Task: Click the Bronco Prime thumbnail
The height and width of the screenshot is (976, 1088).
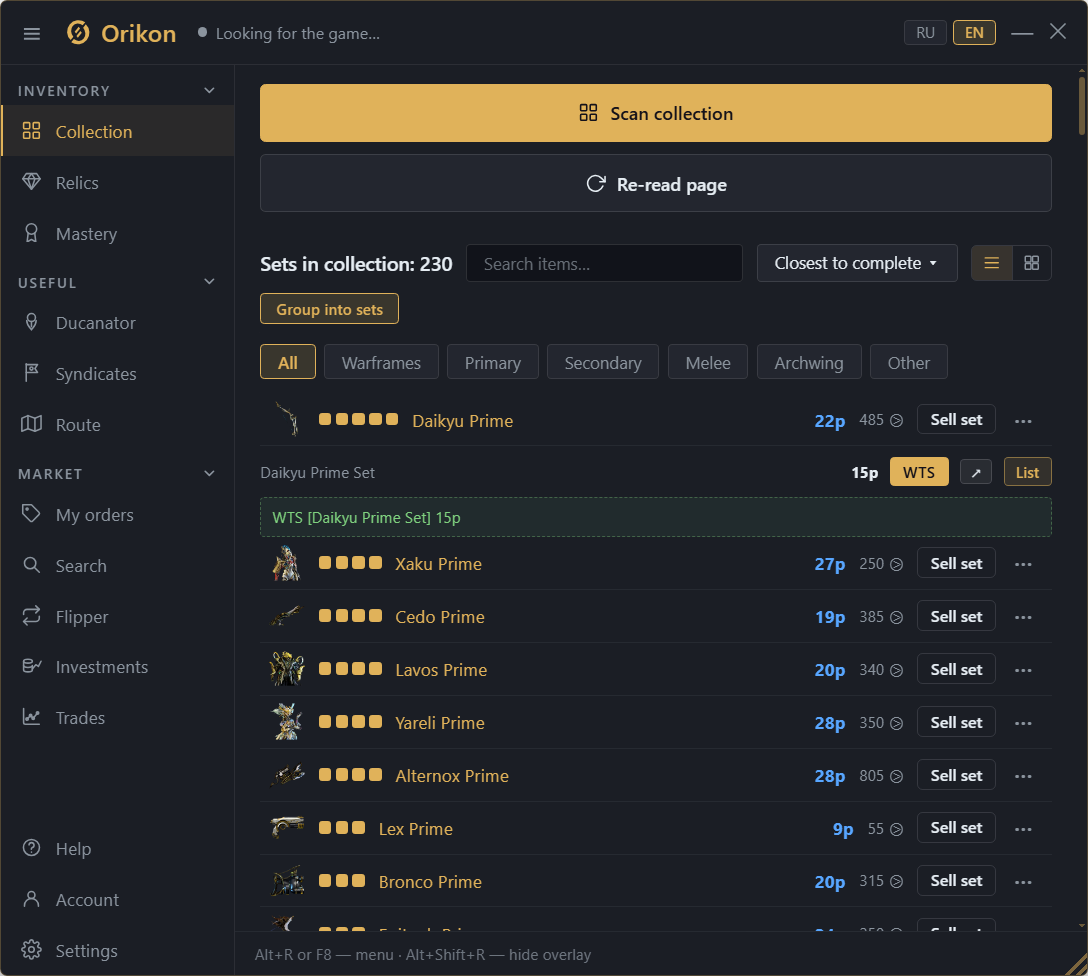Action: point(287,880)
